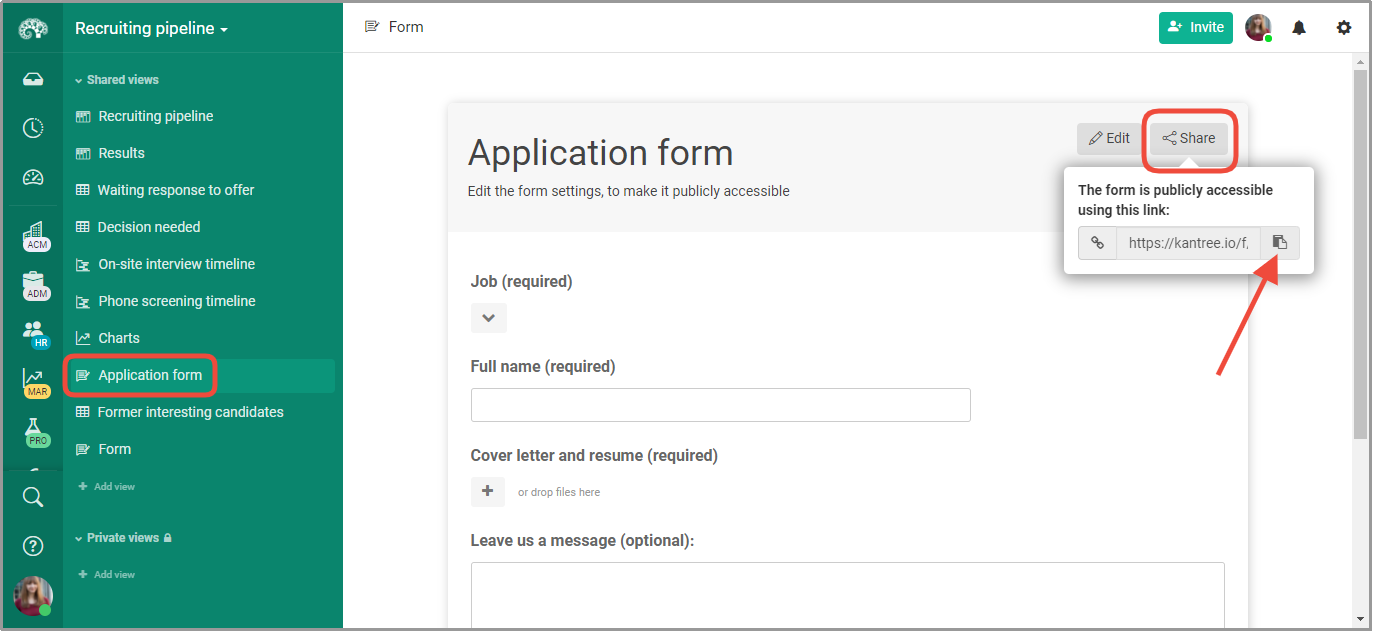The width and height of the screenshot is (1373, 632).
Task: Add view under Private views
Action: coord(107,575)
